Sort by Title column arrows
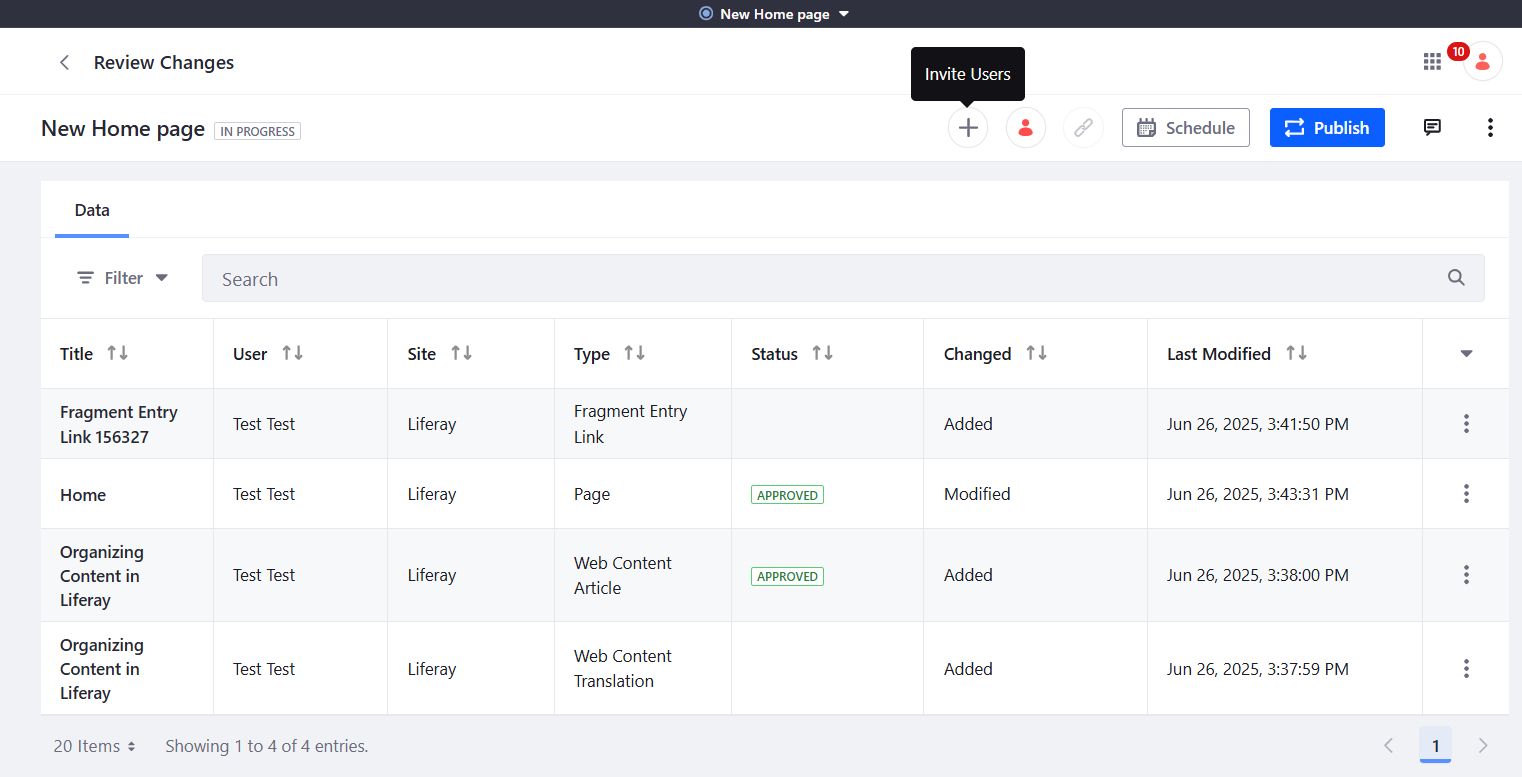 click(x=118, y=353)
